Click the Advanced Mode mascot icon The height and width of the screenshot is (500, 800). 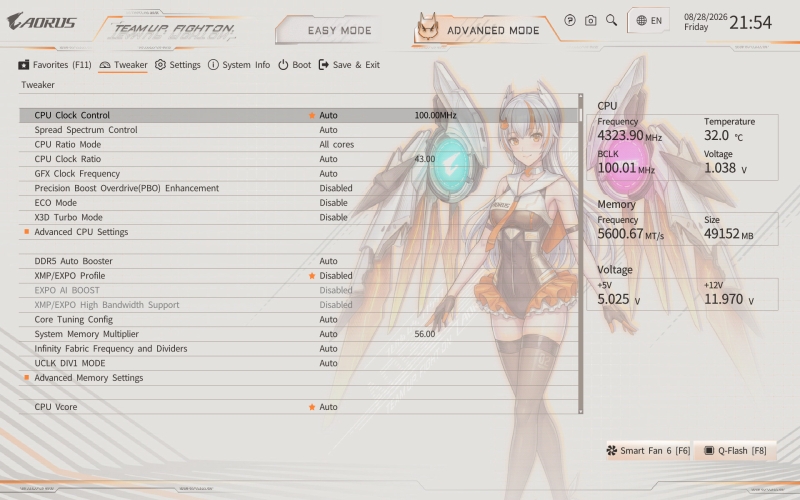click(x=428, y=27)
